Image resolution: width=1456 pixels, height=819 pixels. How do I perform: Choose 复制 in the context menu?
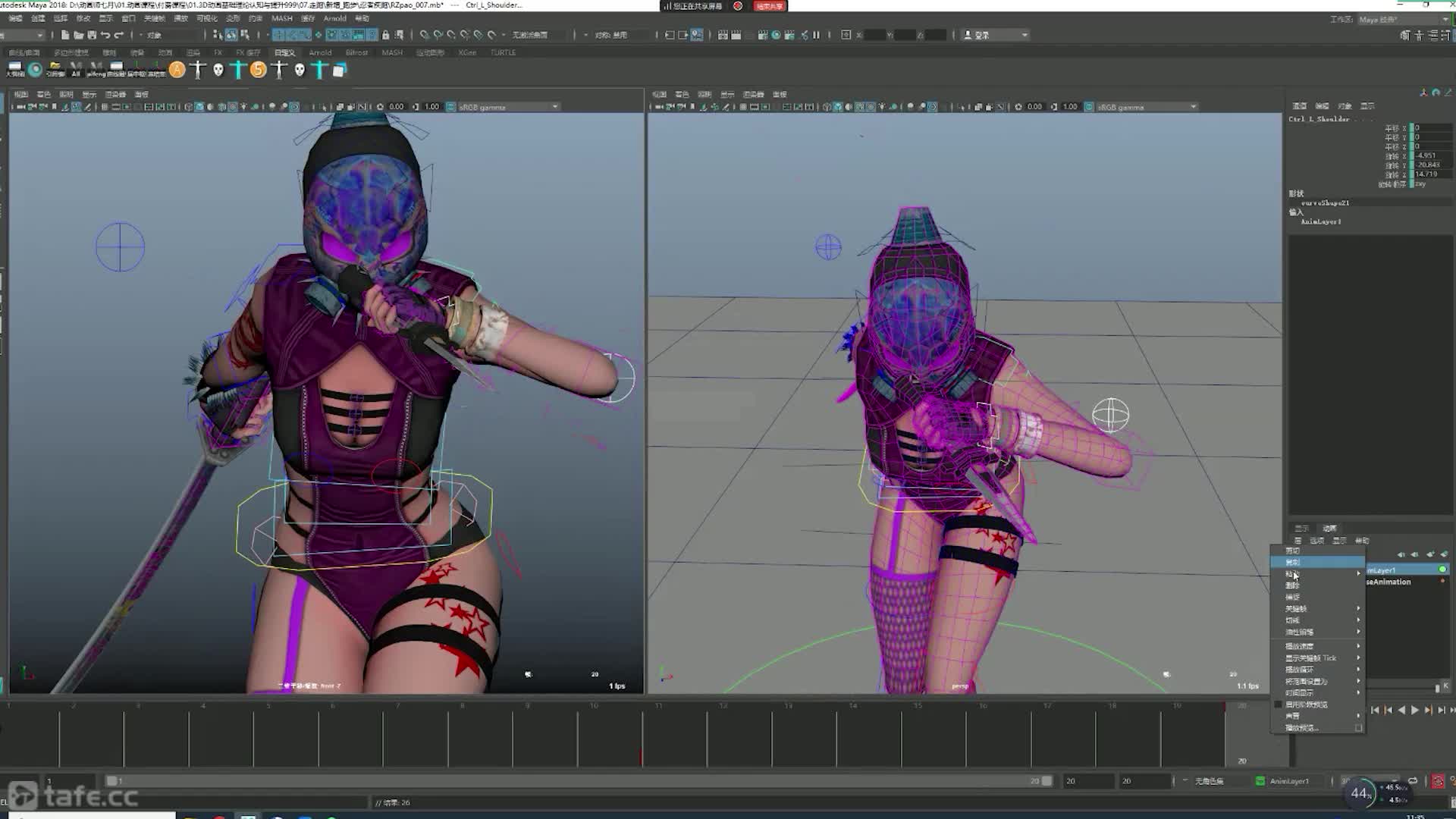point(1318,562)
